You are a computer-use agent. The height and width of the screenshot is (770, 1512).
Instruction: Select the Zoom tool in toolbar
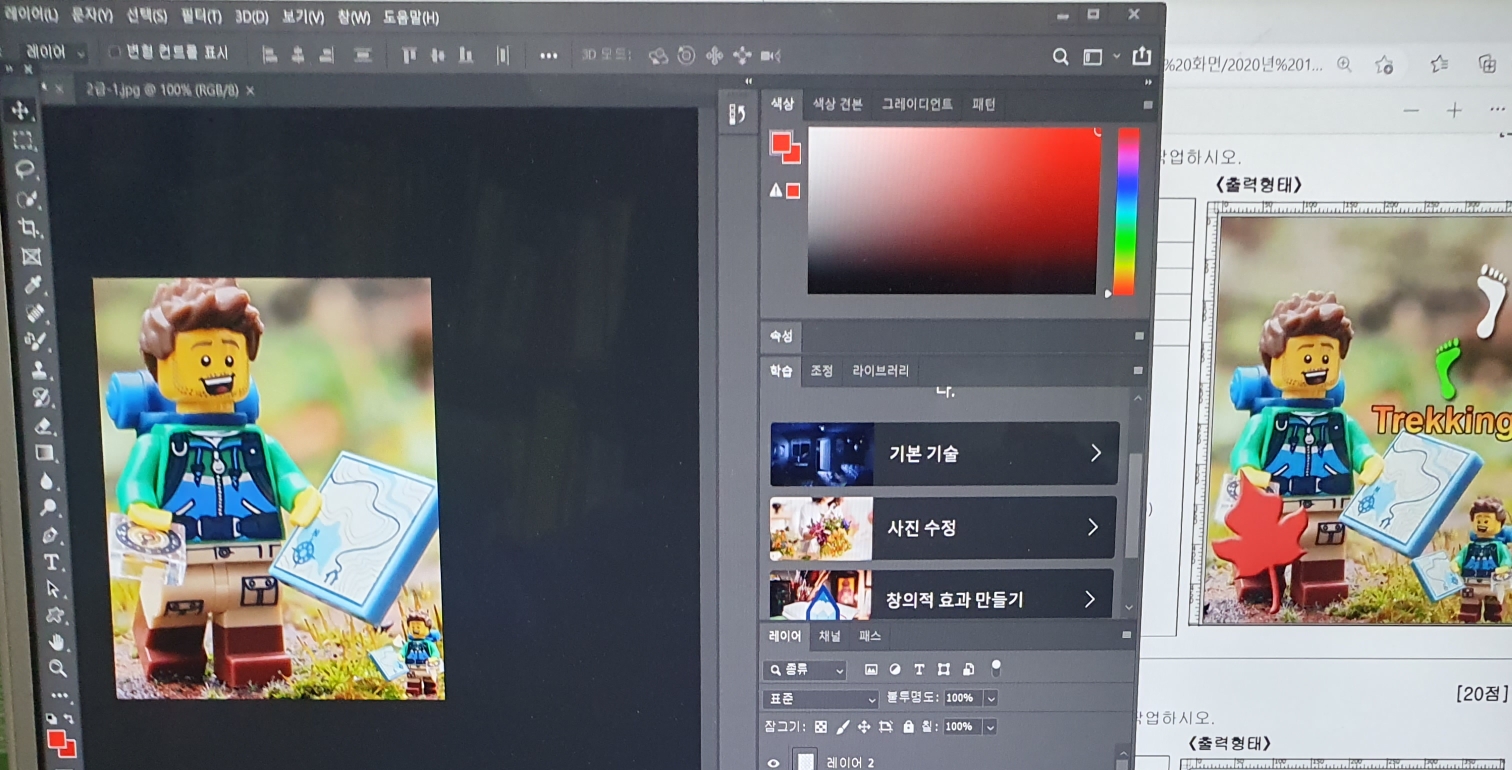click(x=58, y=668)
